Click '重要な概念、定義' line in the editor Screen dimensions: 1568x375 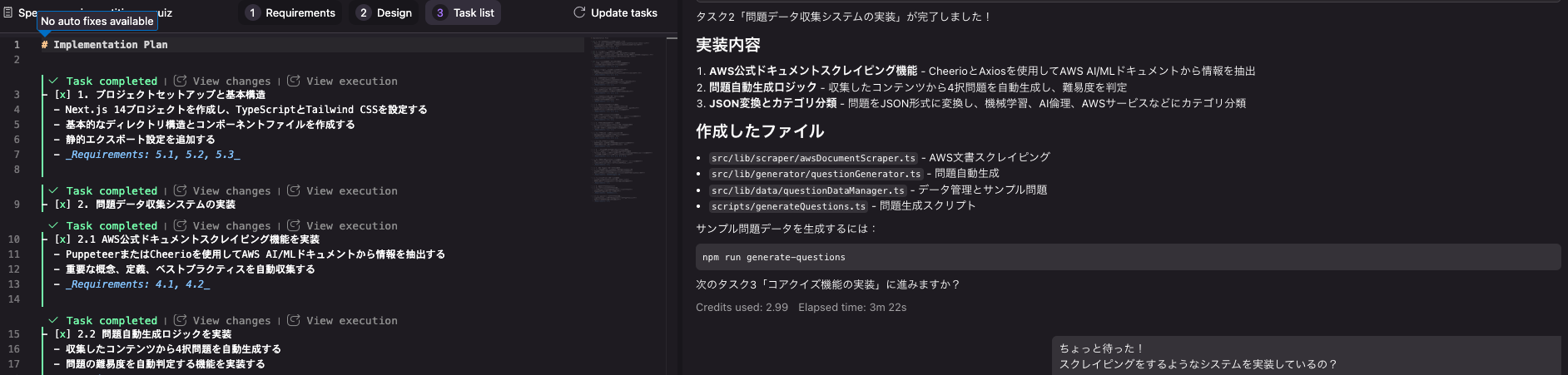[x=185, y=269]
